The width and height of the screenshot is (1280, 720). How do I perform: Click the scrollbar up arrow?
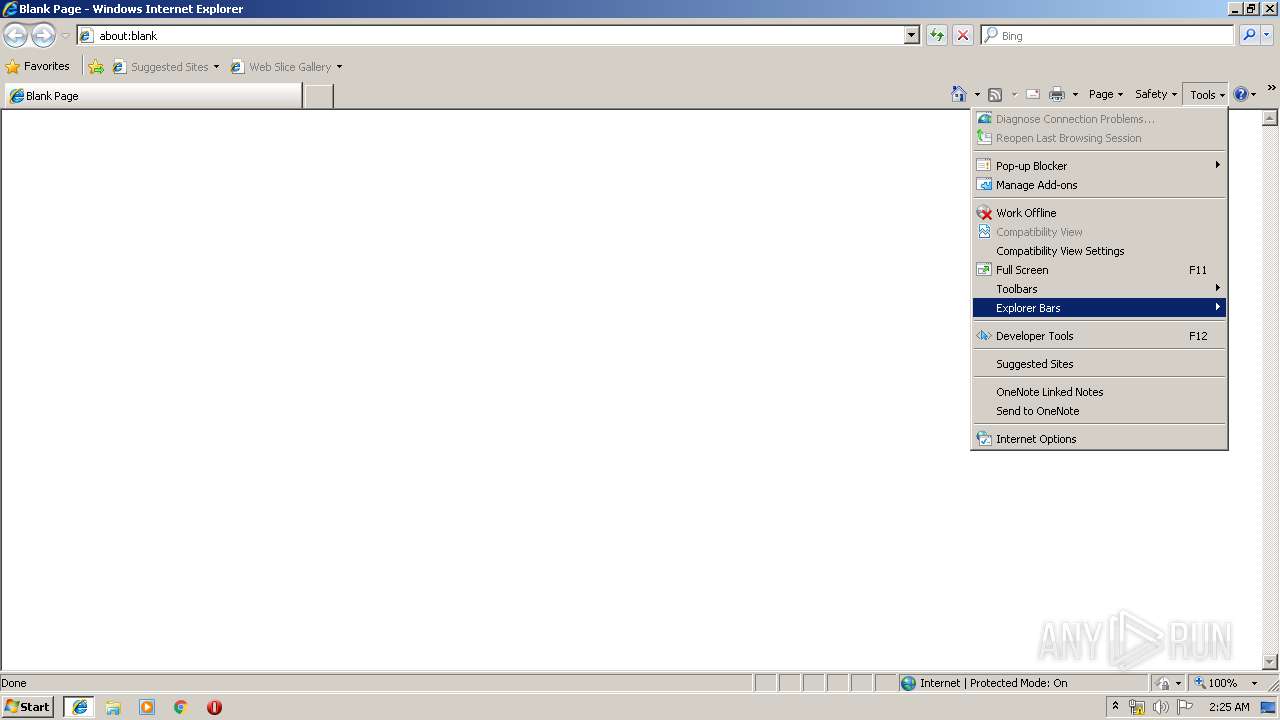click(1270, 118)
